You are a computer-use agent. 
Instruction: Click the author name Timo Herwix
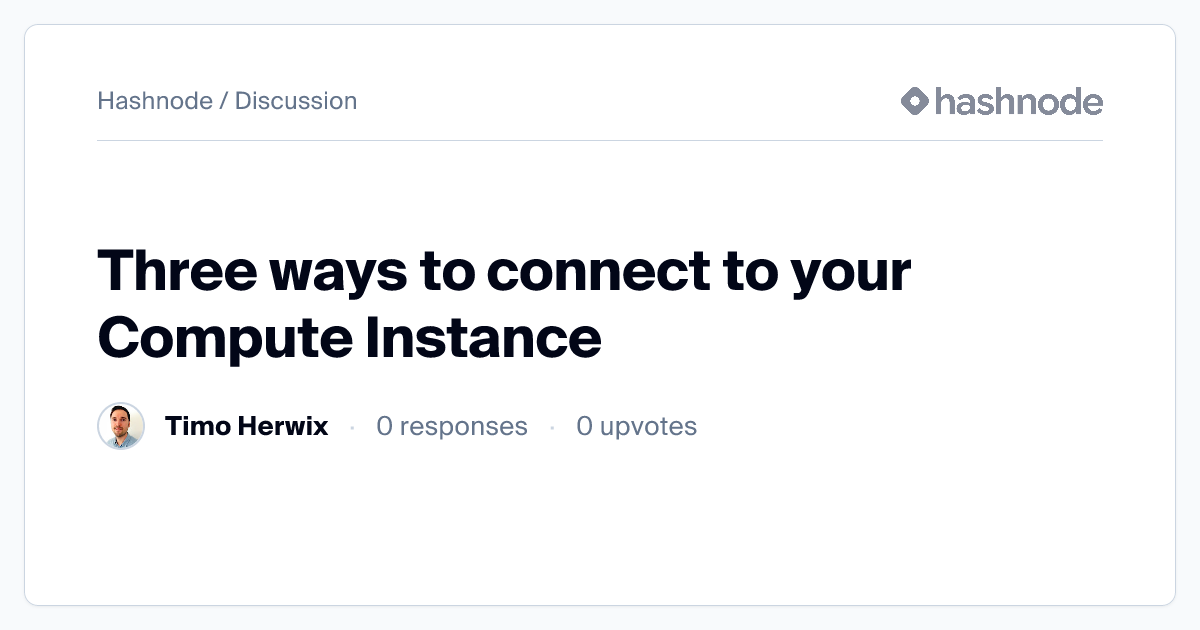[246, 426]
